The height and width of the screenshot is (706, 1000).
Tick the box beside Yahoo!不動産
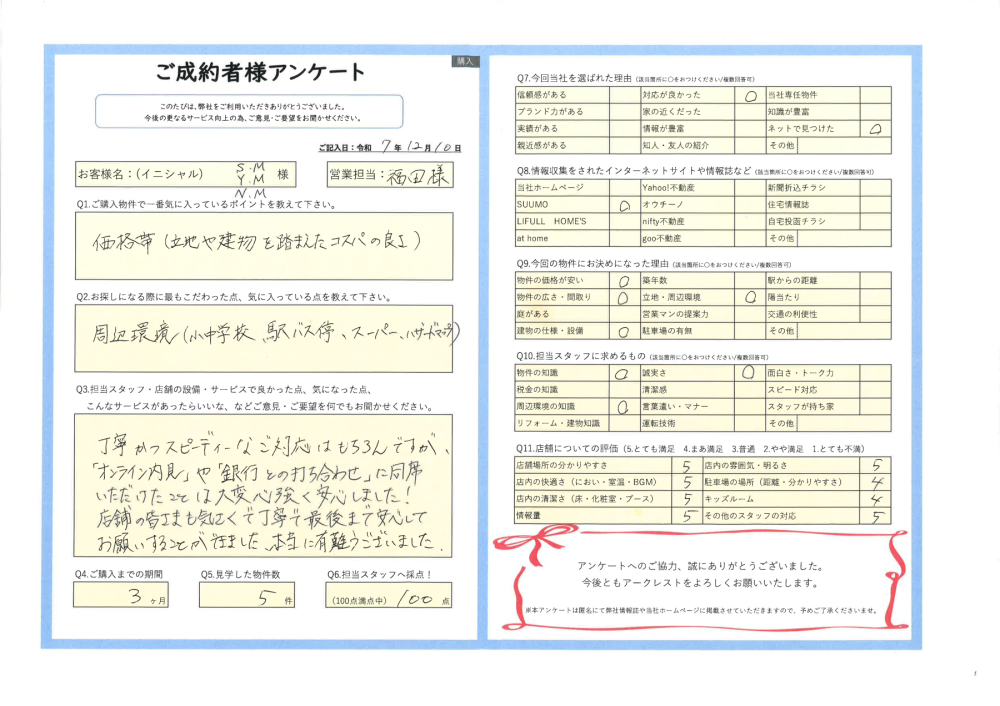[x=749, y=187]
